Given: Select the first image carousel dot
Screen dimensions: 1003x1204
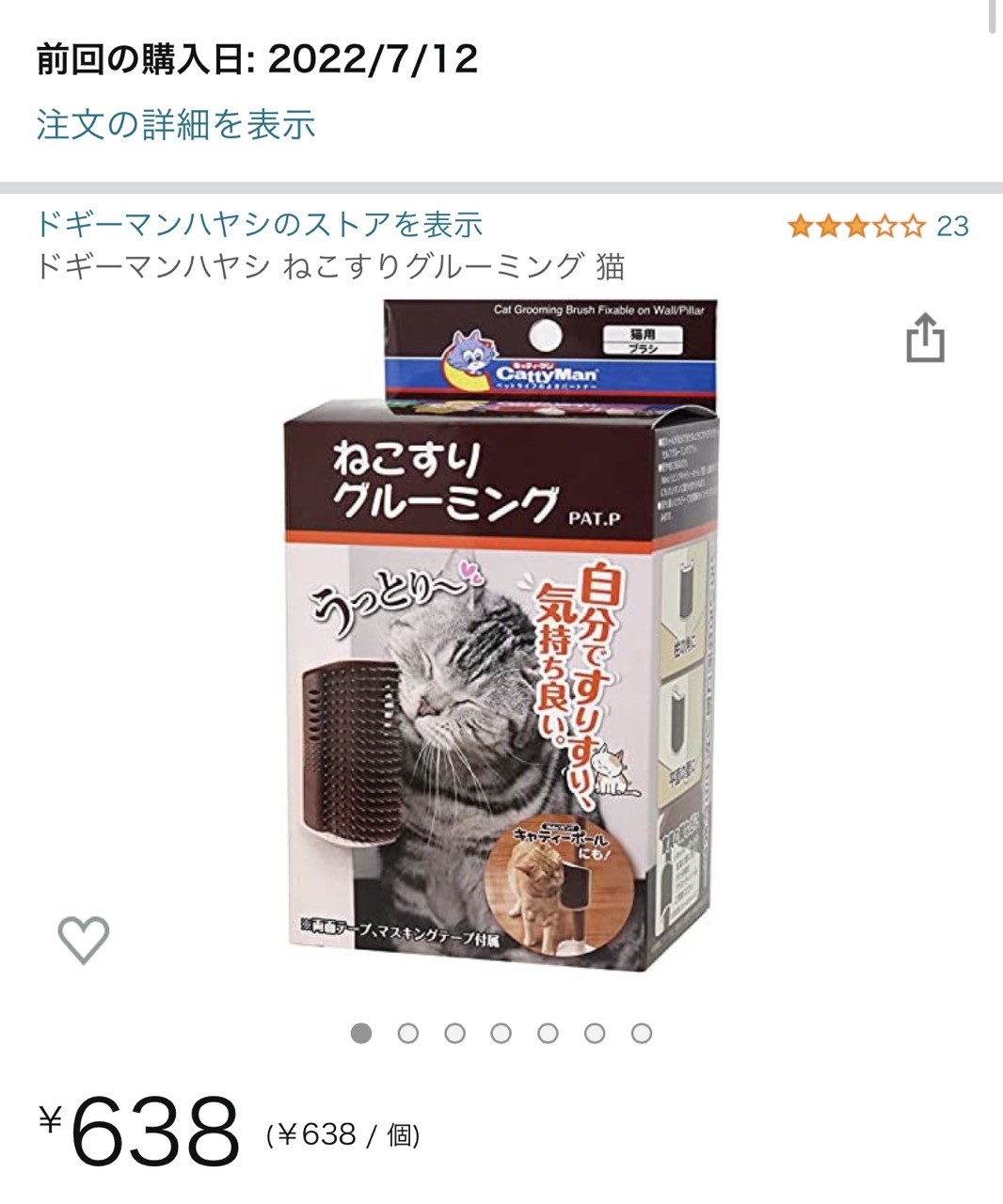Looking at the screenshot, I should [361, 1034].
